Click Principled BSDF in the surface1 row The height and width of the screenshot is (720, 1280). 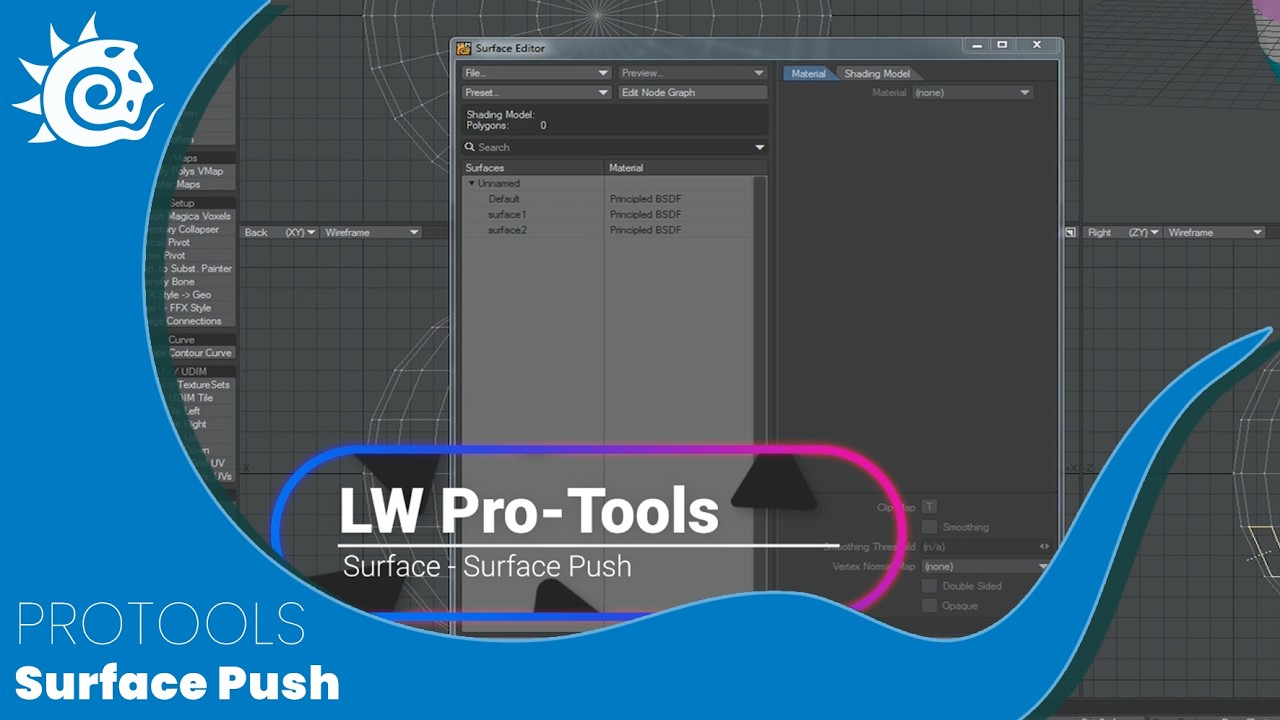click(645, 214)
